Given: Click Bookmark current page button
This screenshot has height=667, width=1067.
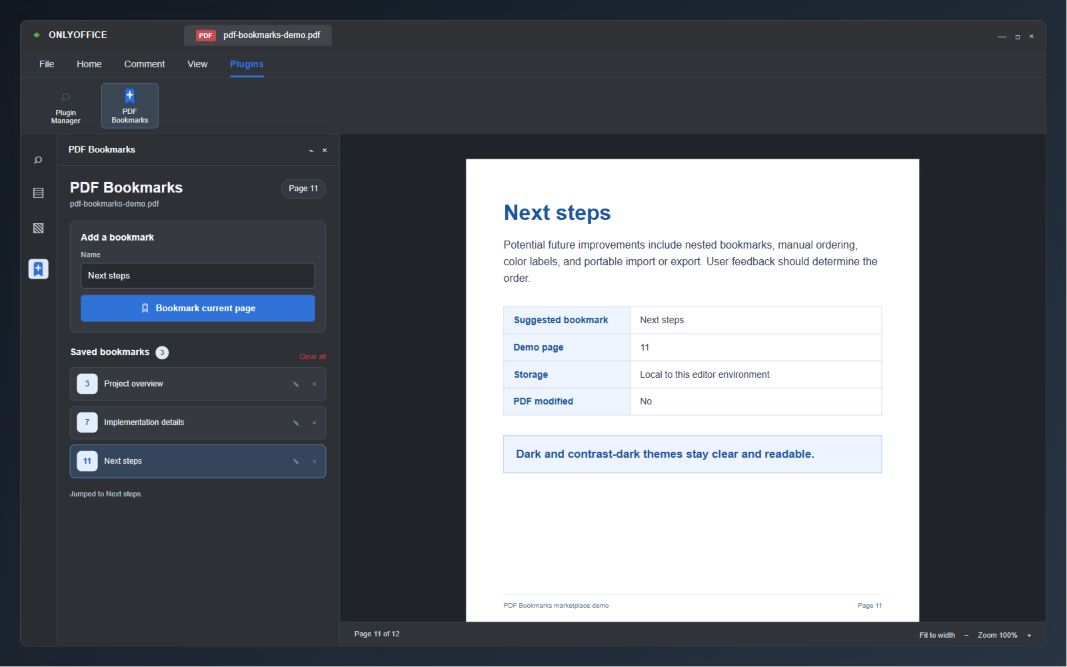Looking at the screenshot, I should [x=198, y=308].
